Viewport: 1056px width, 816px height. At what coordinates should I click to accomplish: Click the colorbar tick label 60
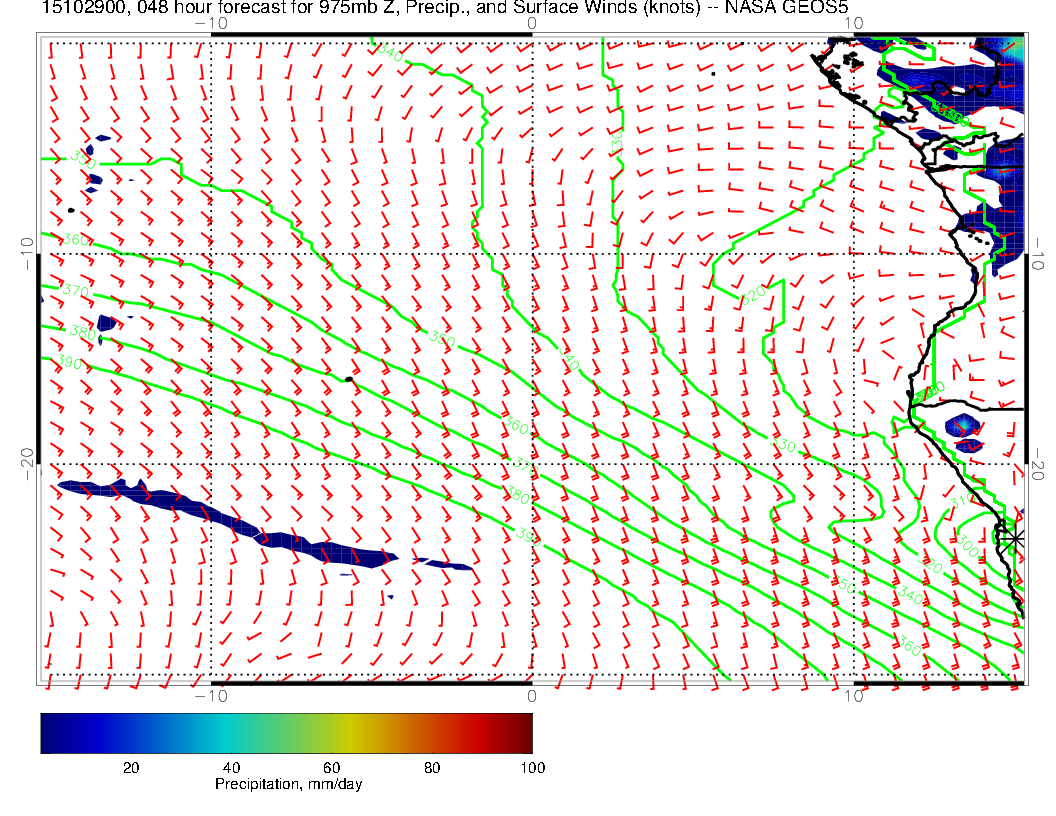332,768
